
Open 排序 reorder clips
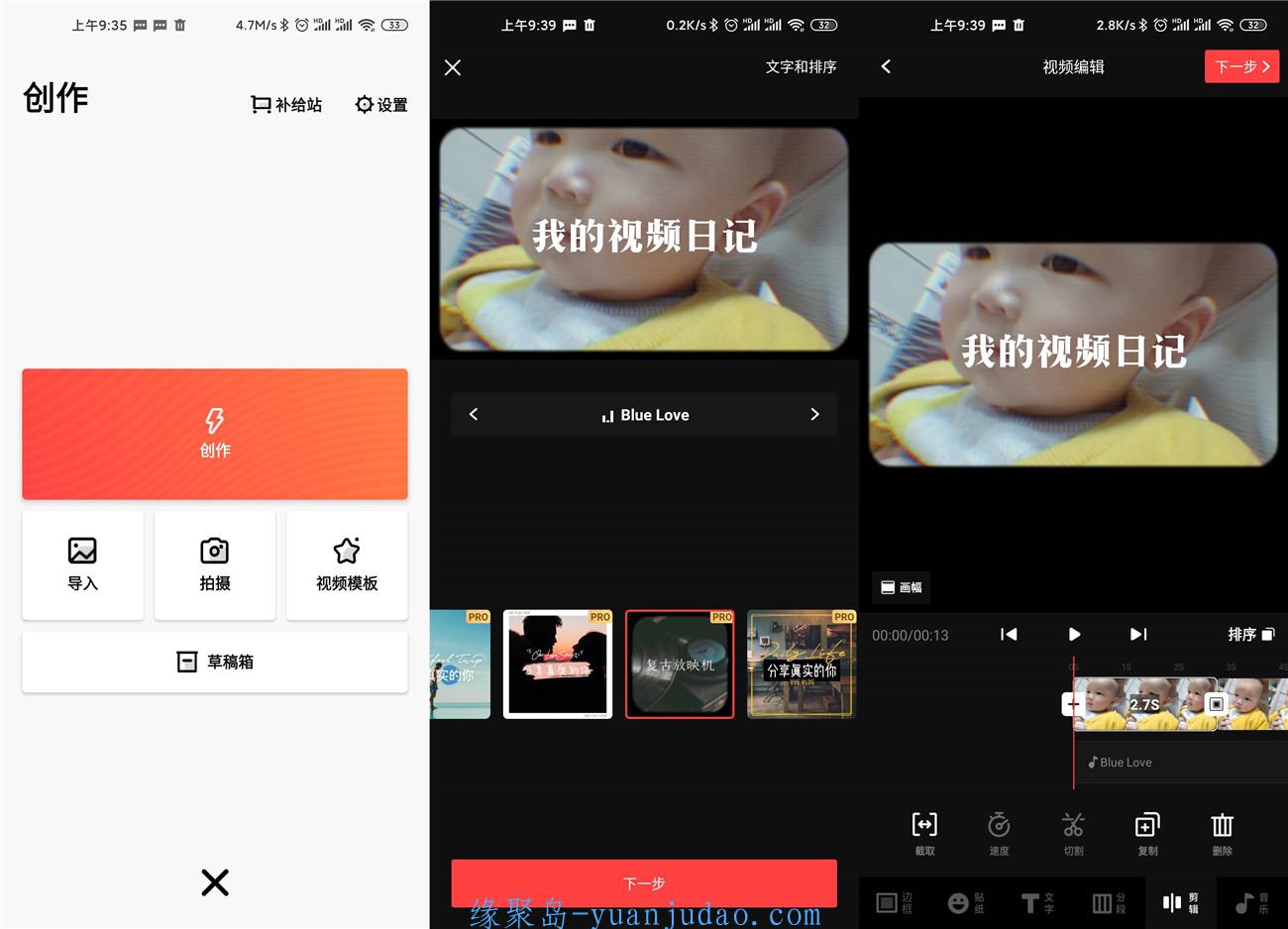click(x=1251, y=634)
